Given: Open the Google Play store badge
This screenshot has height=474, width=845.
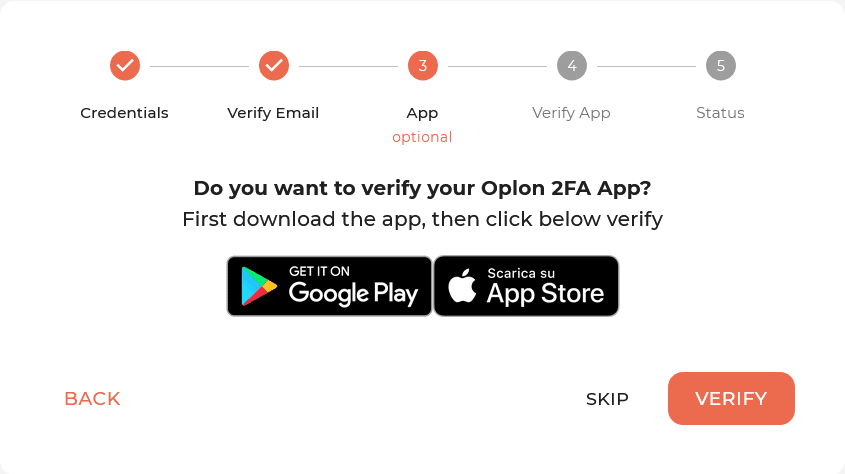Looking at the screenshot, I should (x=330, y=286).
